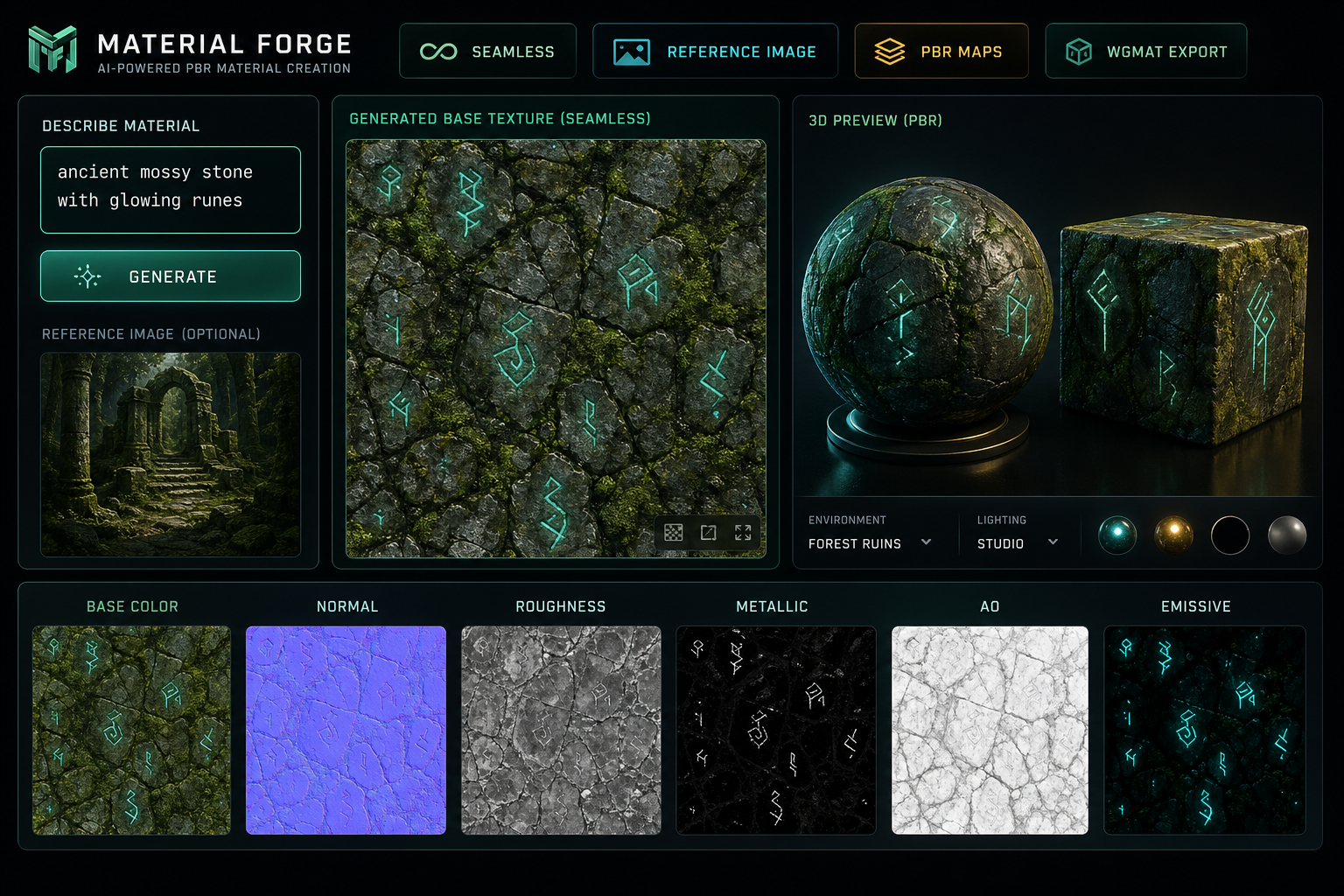Toggle the Reference Image option in the header
Screen dimensions: 1344x896
[x=715, y=52]
